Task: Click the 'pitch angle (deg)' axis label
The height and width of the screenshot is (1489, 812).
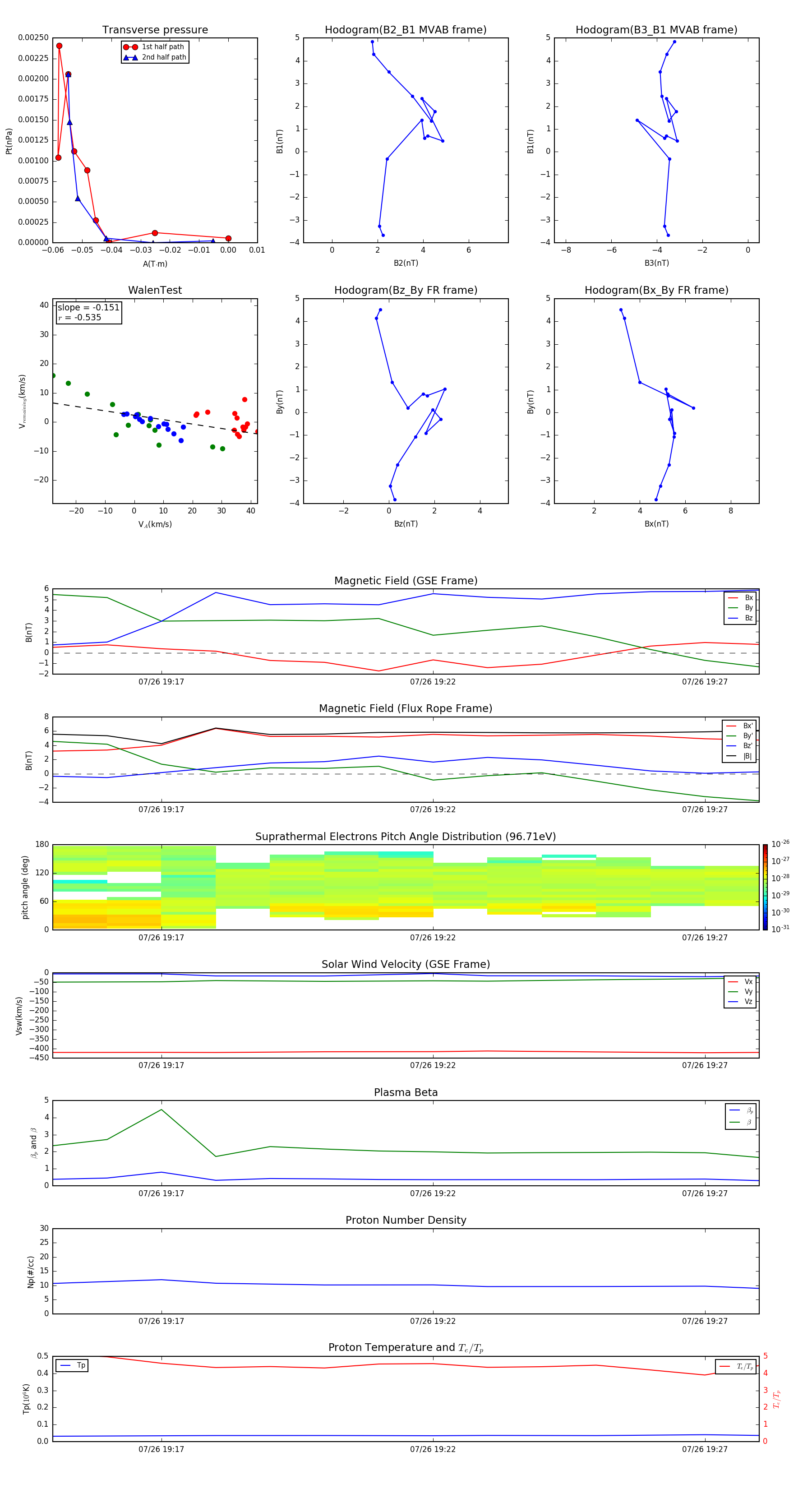Action: coord(25,887)
